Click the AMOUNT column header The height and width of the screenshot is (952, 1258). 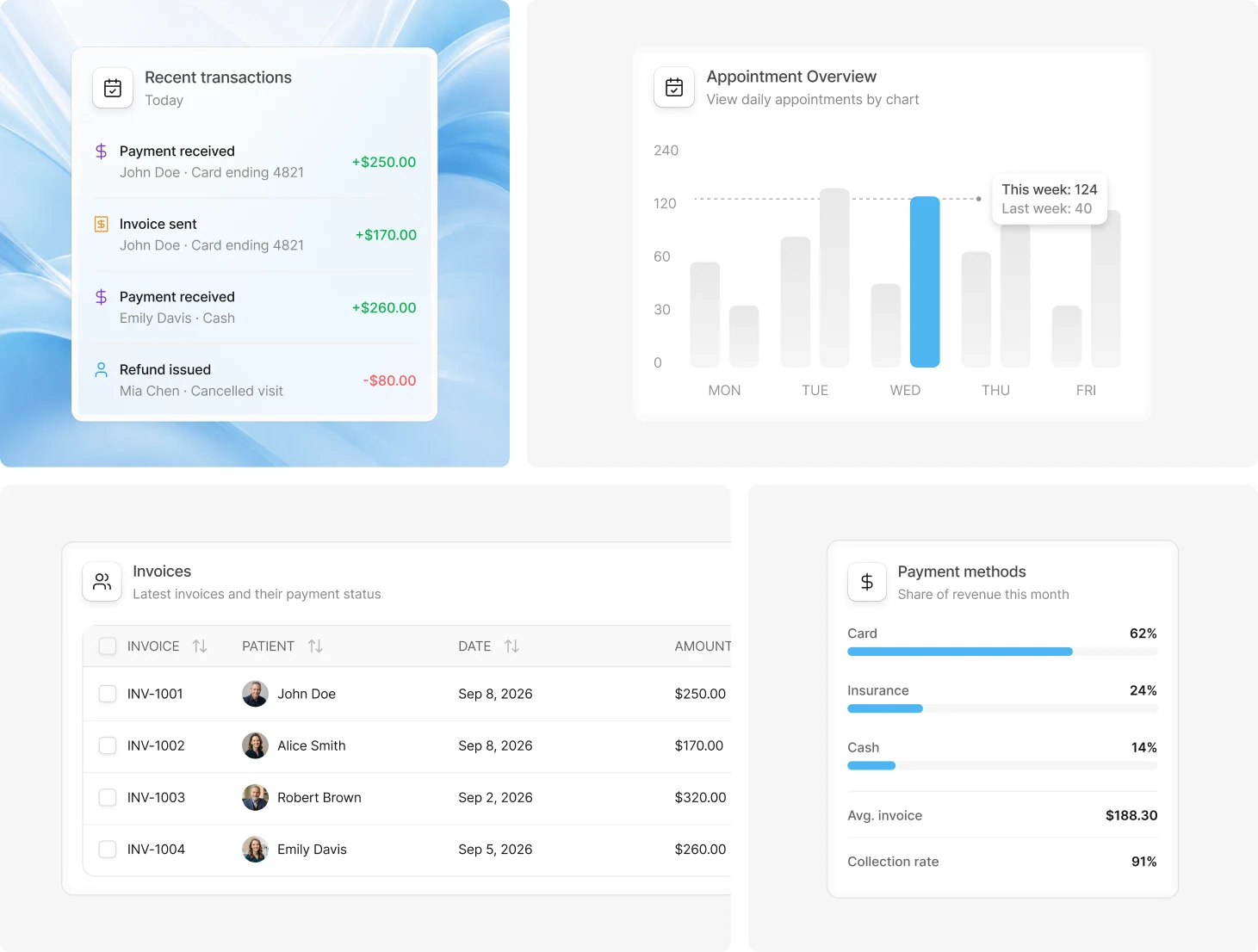point(703,646)
